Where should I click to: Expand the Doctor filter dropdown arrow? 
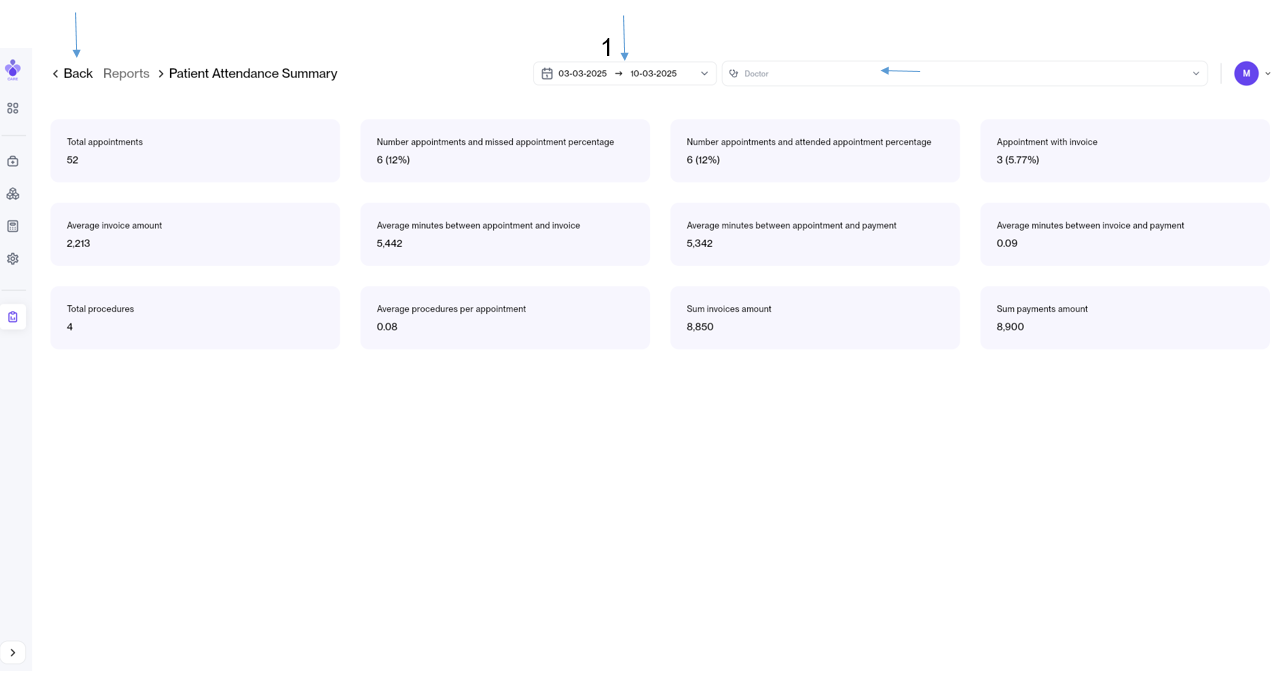tap(1196, 74)
